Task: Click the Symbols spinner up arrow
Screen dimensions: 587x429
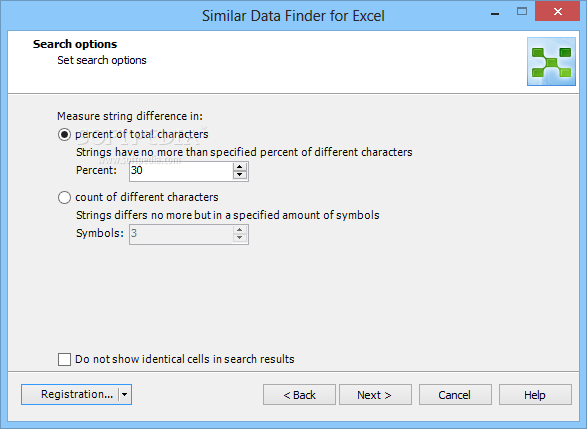Action: pyautogui.click(x=240, y=230)
